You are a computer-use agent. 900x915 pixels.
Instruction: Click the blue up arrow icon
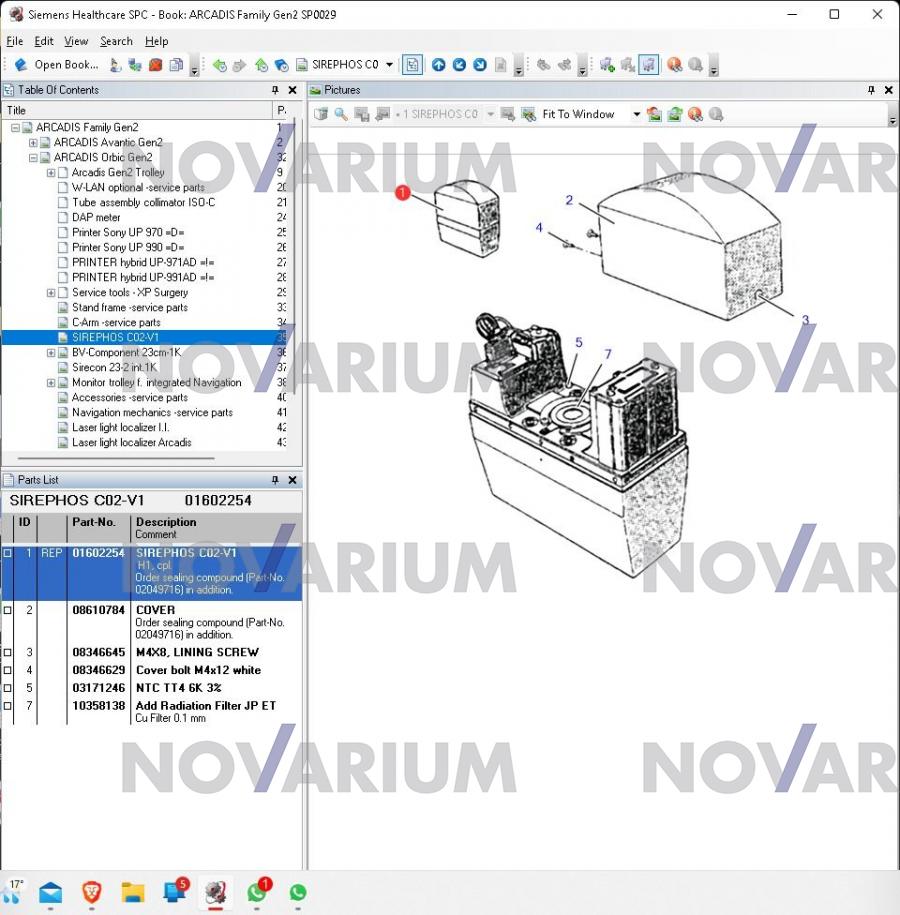[439, 65]
